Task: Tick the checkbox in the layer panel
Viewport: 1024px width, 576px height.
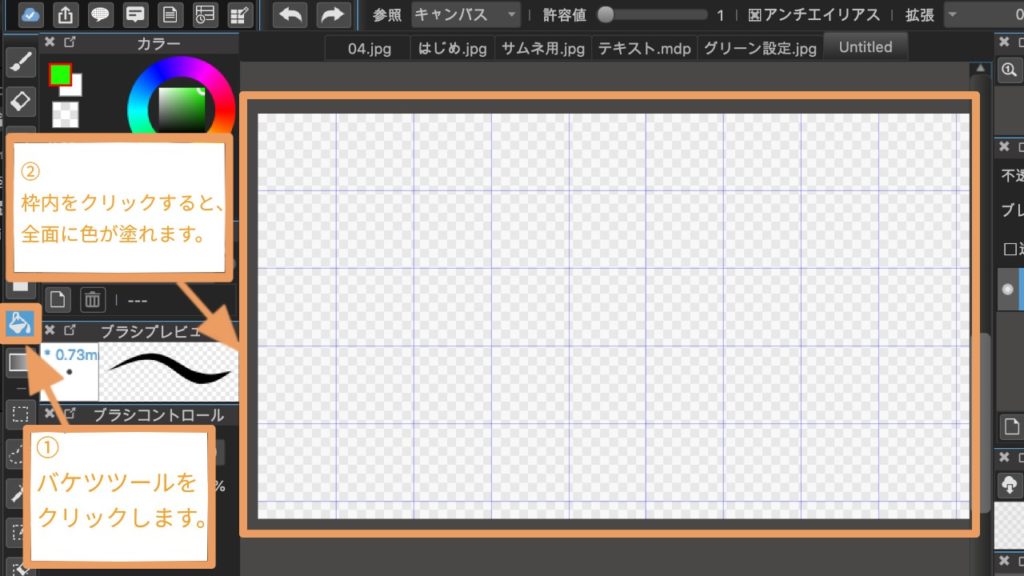Action: [x=1008, y=248]
